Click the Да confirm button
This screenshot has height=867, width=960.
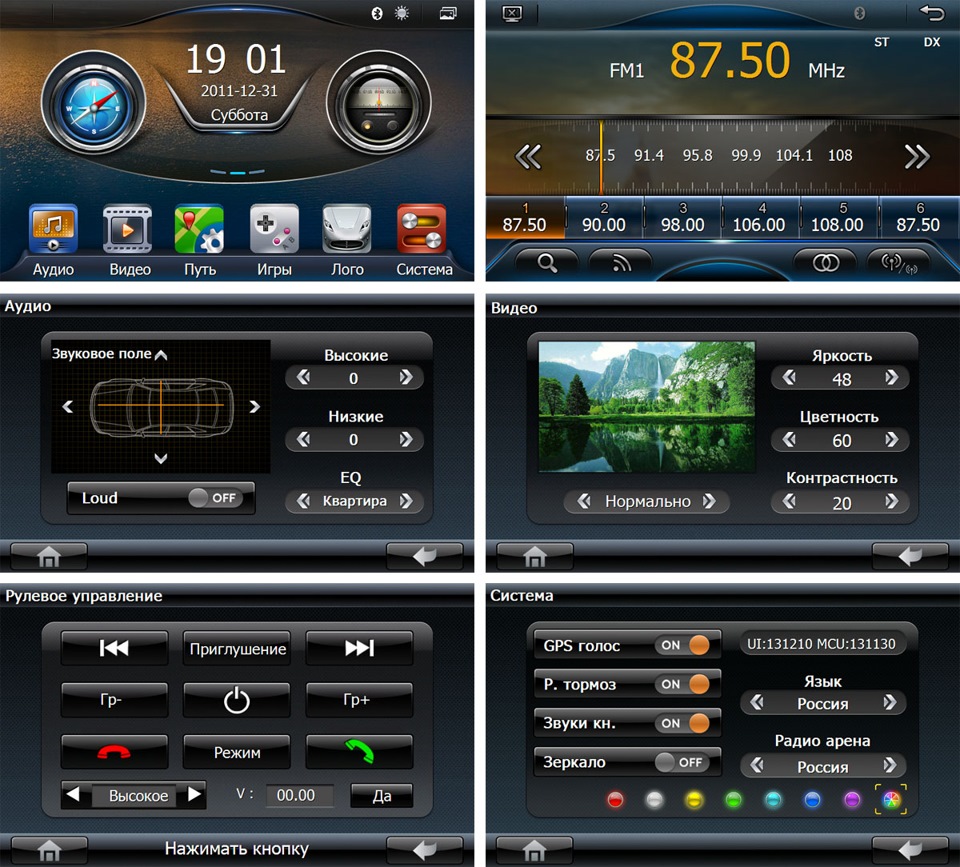(382, 795)
